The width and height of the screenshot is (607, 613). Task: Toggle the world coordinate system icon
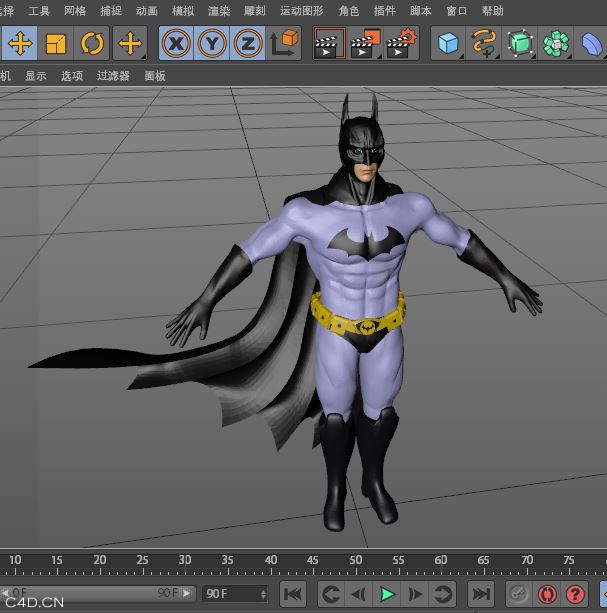pos(284,43)
